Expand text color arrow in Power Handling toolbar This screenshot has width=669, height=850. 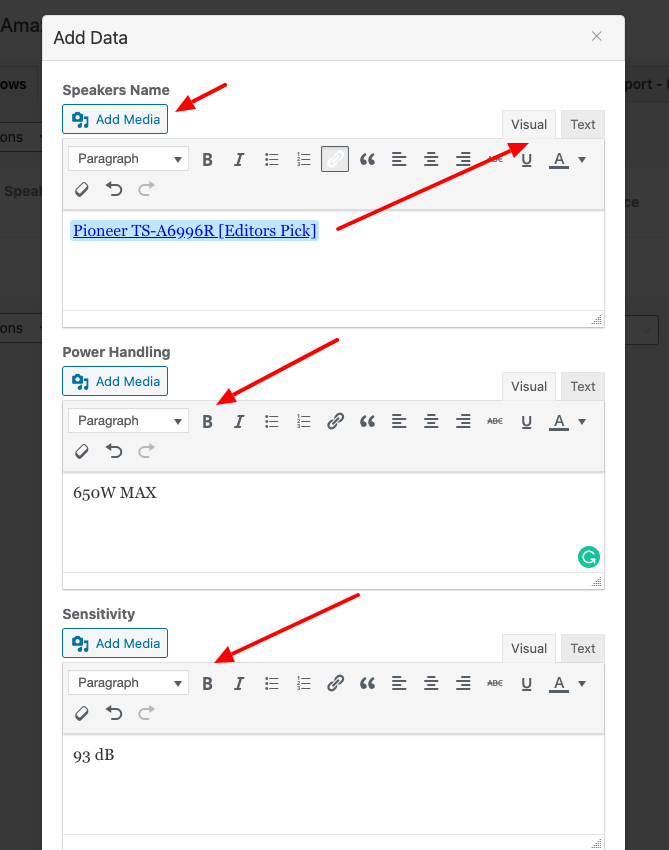582,421
